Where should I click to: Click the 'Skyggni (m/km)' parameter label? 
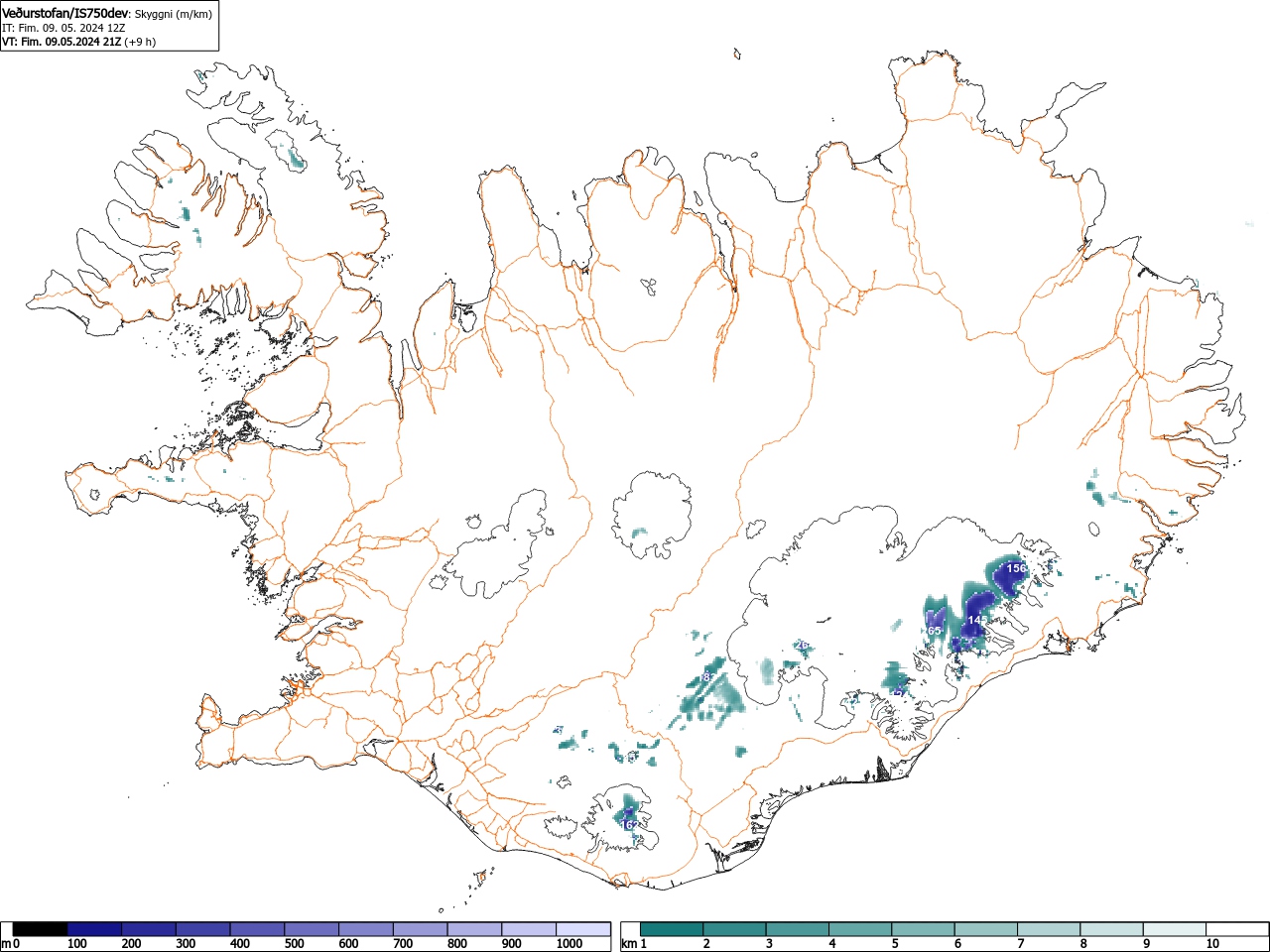pos(174,14)
